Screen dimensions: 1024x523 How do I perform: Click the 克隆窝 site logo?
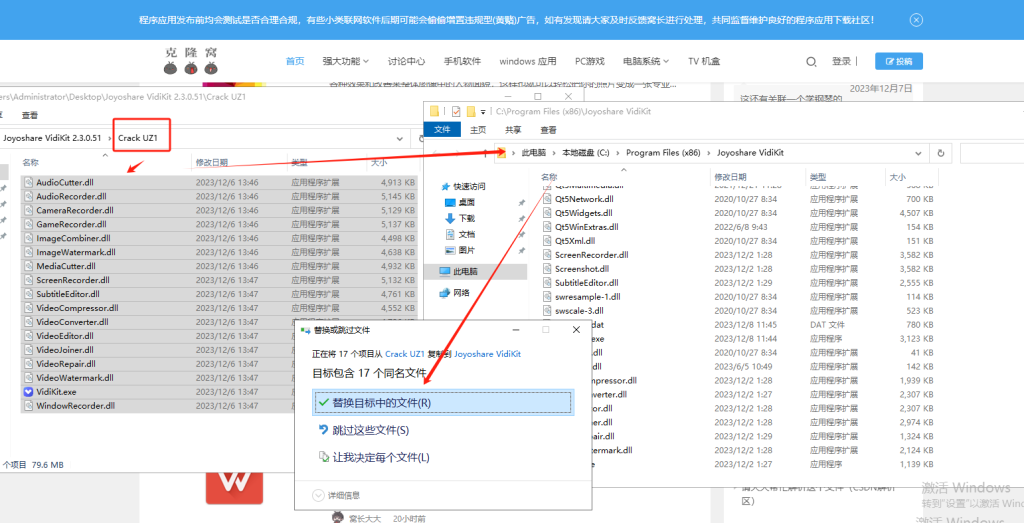coord(191,60)
